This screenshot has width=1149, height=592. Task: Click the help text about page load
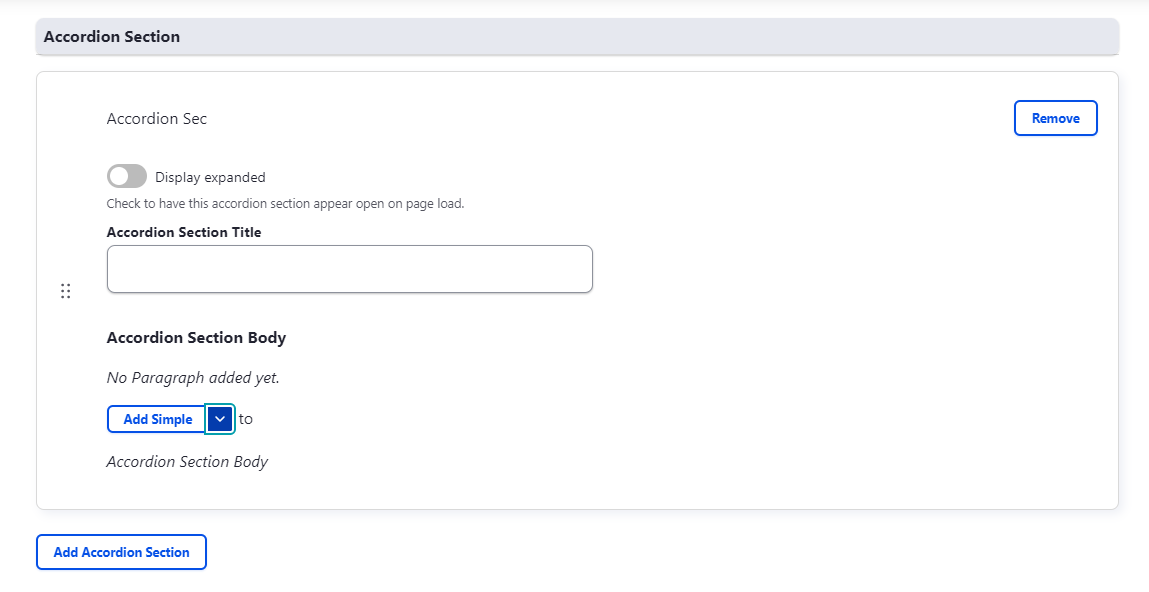285,203
